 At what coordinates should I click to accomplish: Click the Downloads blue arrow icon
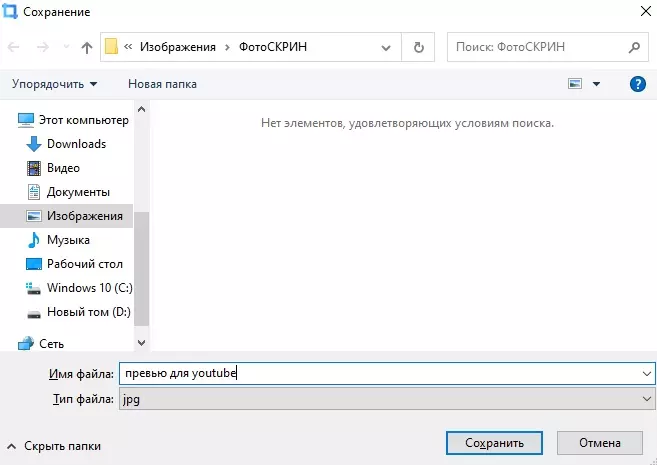point(34,144)
